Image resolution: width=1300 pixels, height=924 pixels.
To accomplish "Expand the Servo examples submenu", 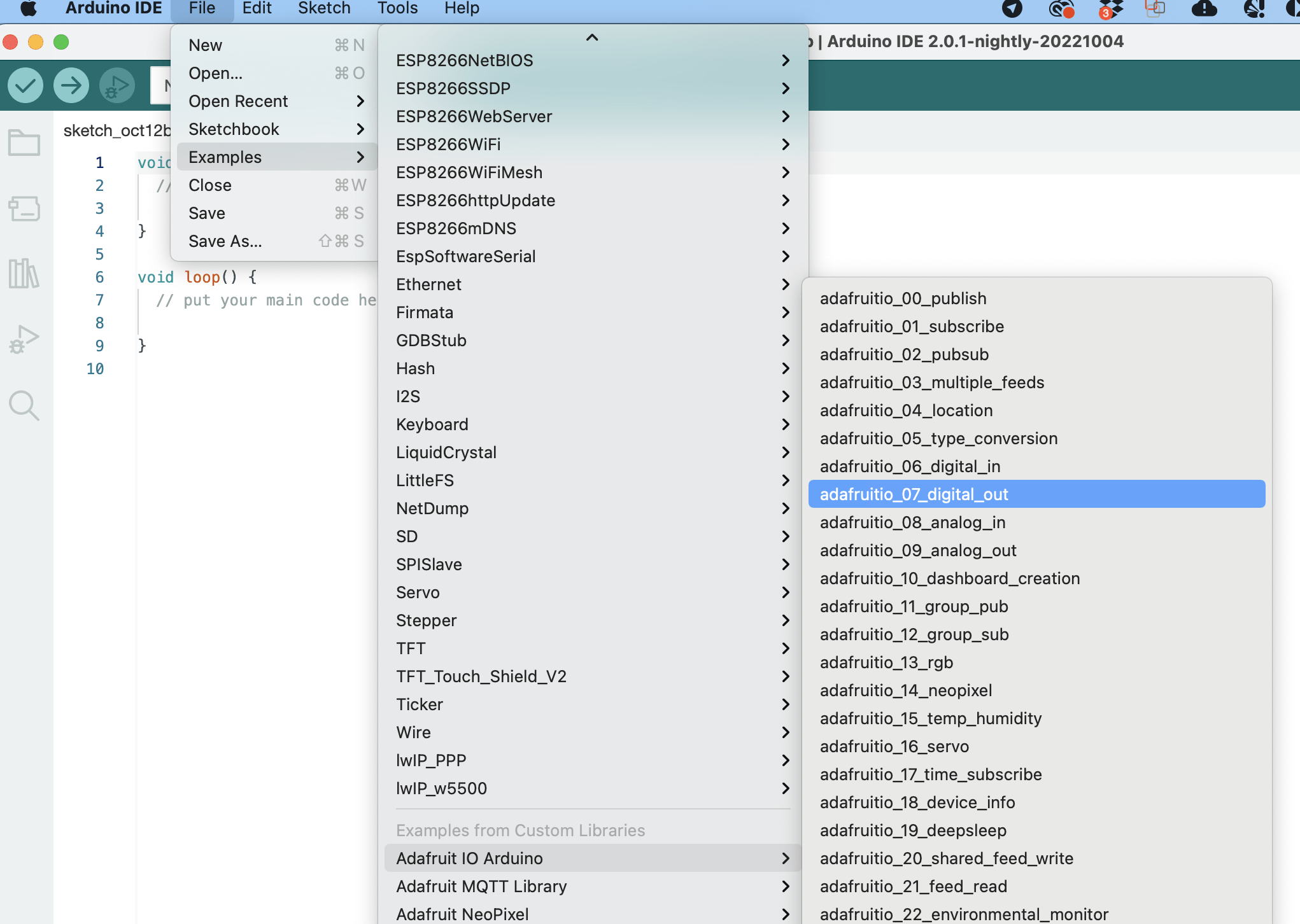I will [x=418, y=592].
